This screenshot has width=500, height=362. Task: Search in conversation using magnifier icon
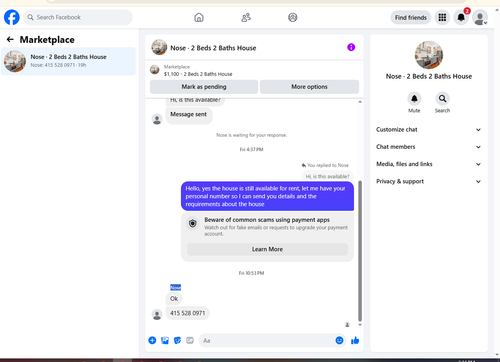pos(442,99)
